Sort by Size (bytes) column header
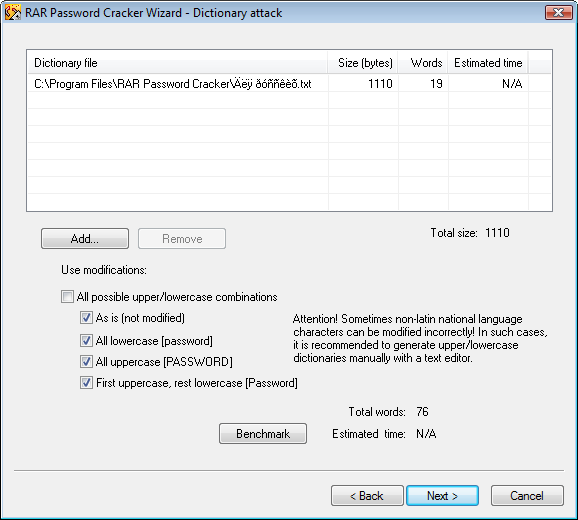Image resolution: width=578 pixels, height=520 pixels. [x=363, y=63]
